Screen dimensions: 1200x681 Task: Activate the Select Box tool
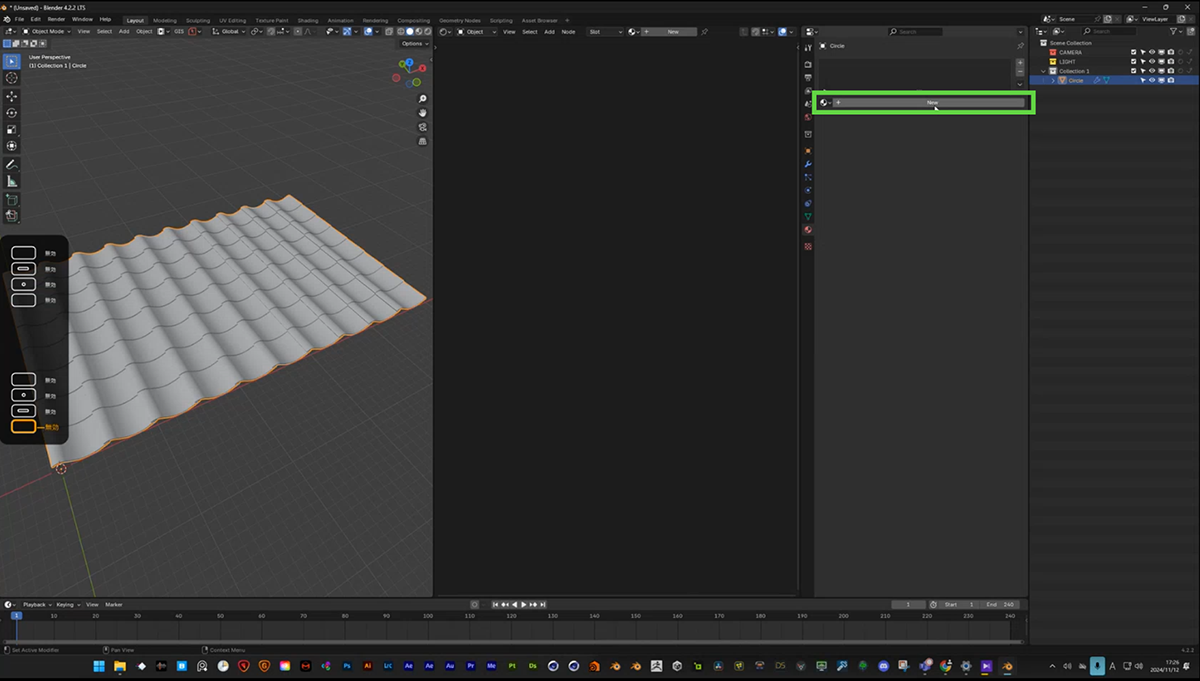[12, 61]
